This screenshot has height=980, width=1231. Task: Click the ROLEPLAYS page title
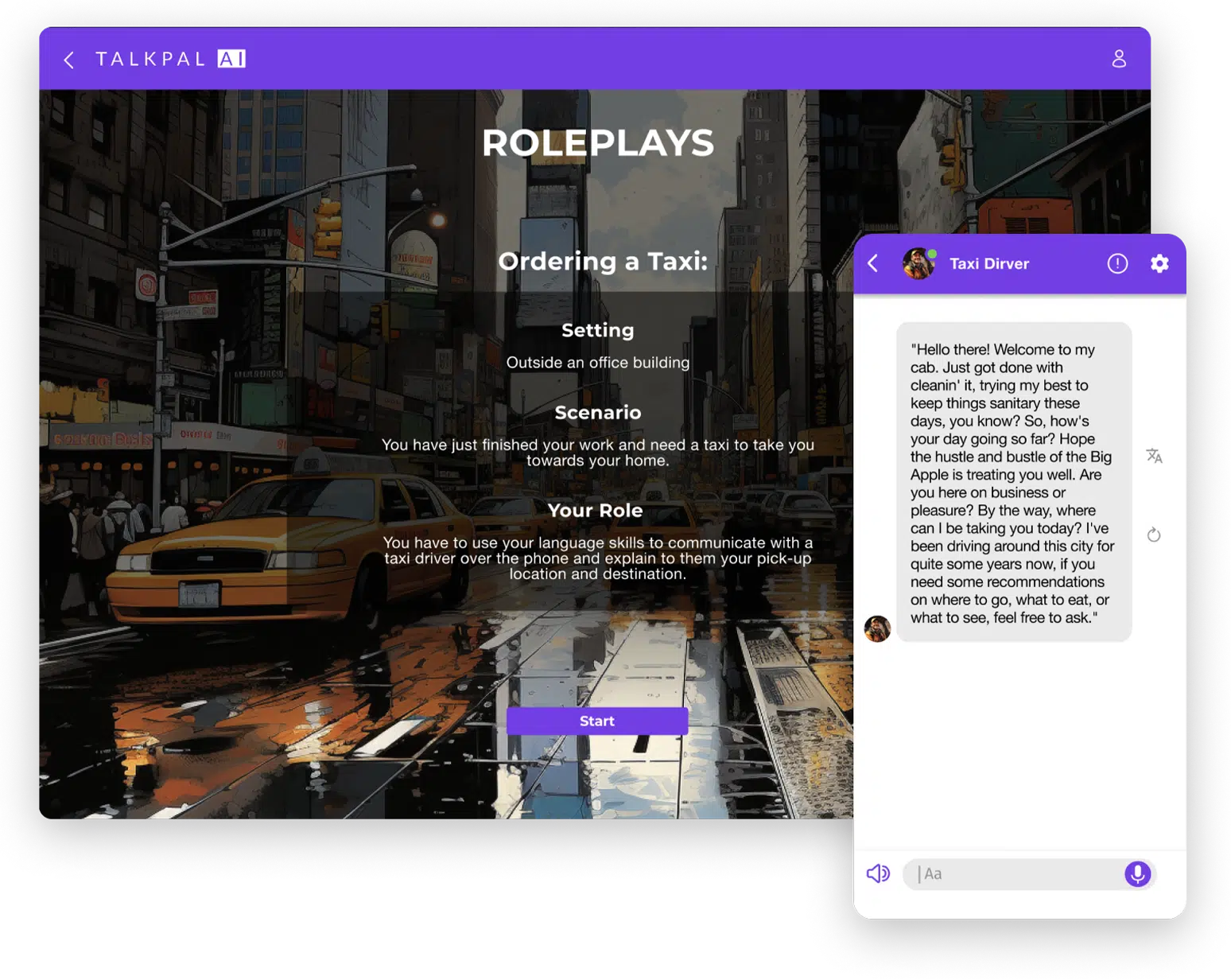(599, 143)
